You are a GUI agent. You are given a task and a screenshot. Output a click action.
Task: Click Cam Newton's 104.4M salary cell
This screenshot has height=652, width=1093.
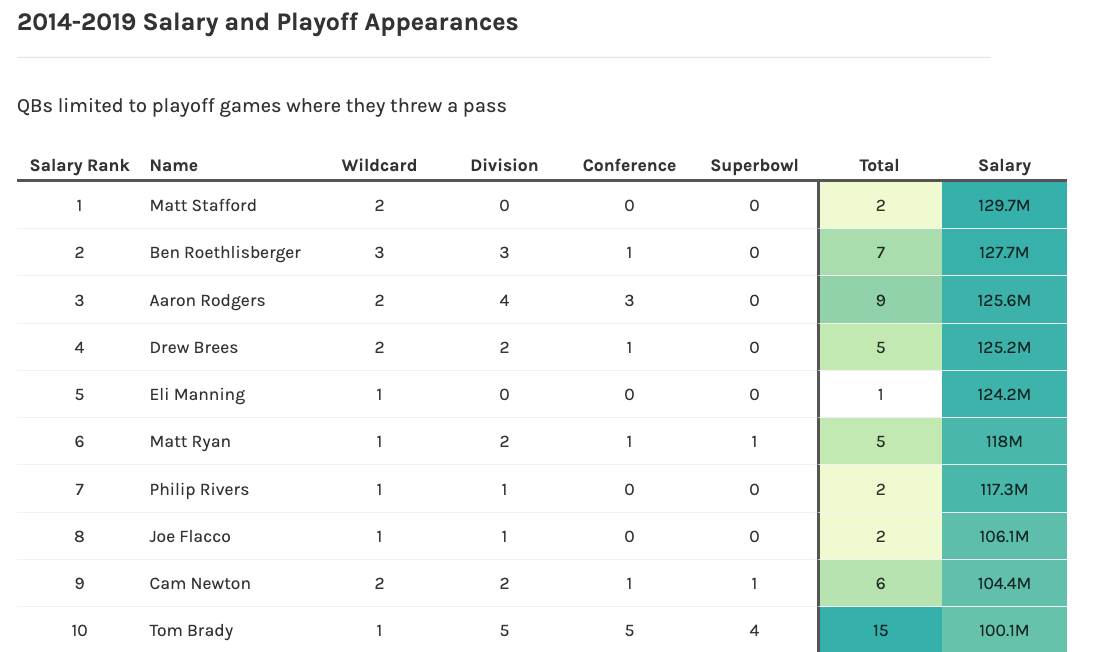[1004, 584]
